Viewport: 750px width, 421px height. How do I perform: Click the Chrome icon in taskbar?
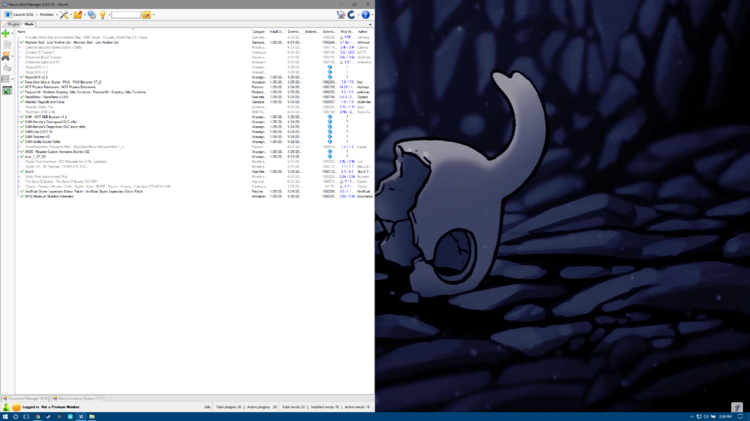[x=38, y=417]
